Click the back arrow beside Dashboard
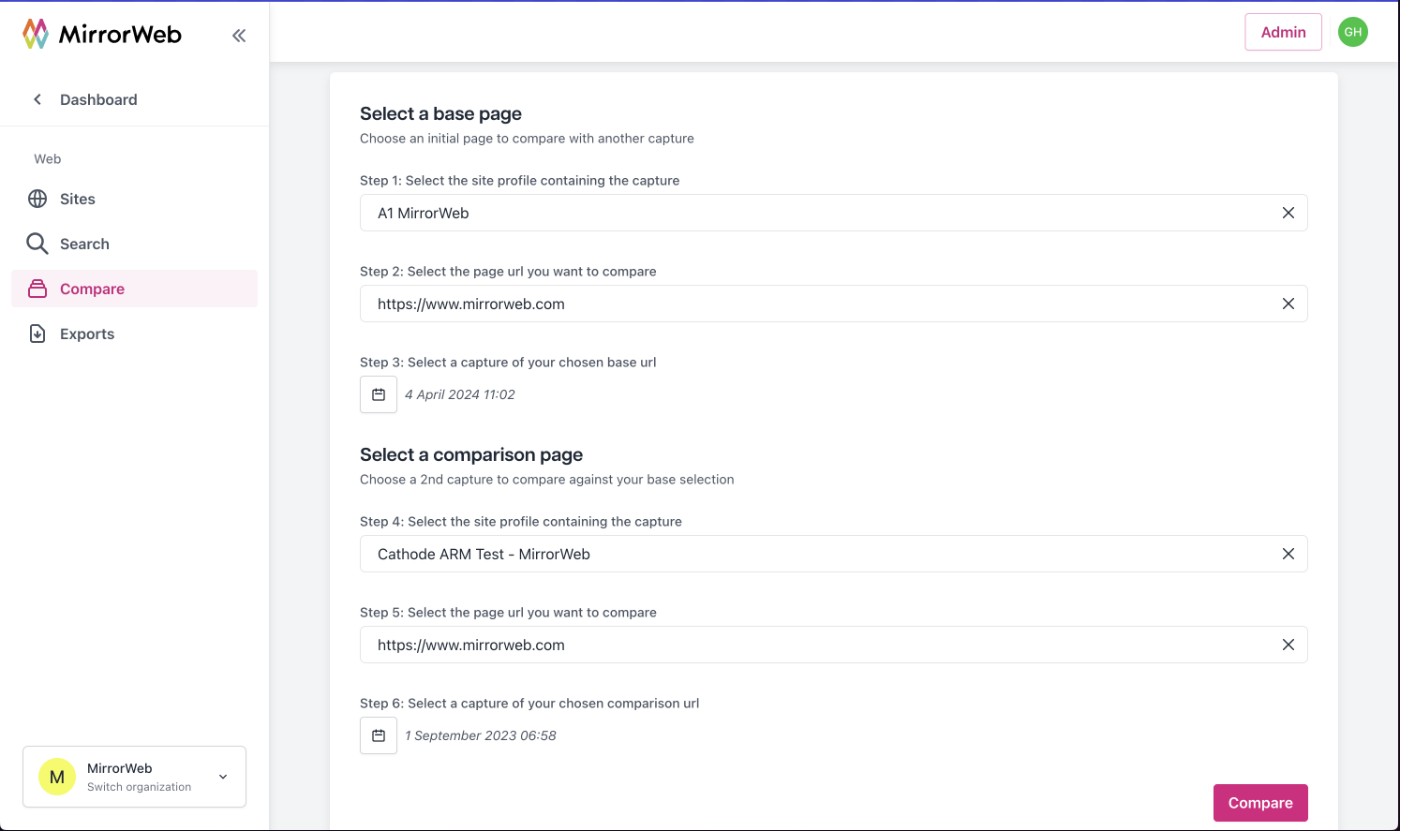Viewport: 1402px width, 832px height. (x=38, y=99)
